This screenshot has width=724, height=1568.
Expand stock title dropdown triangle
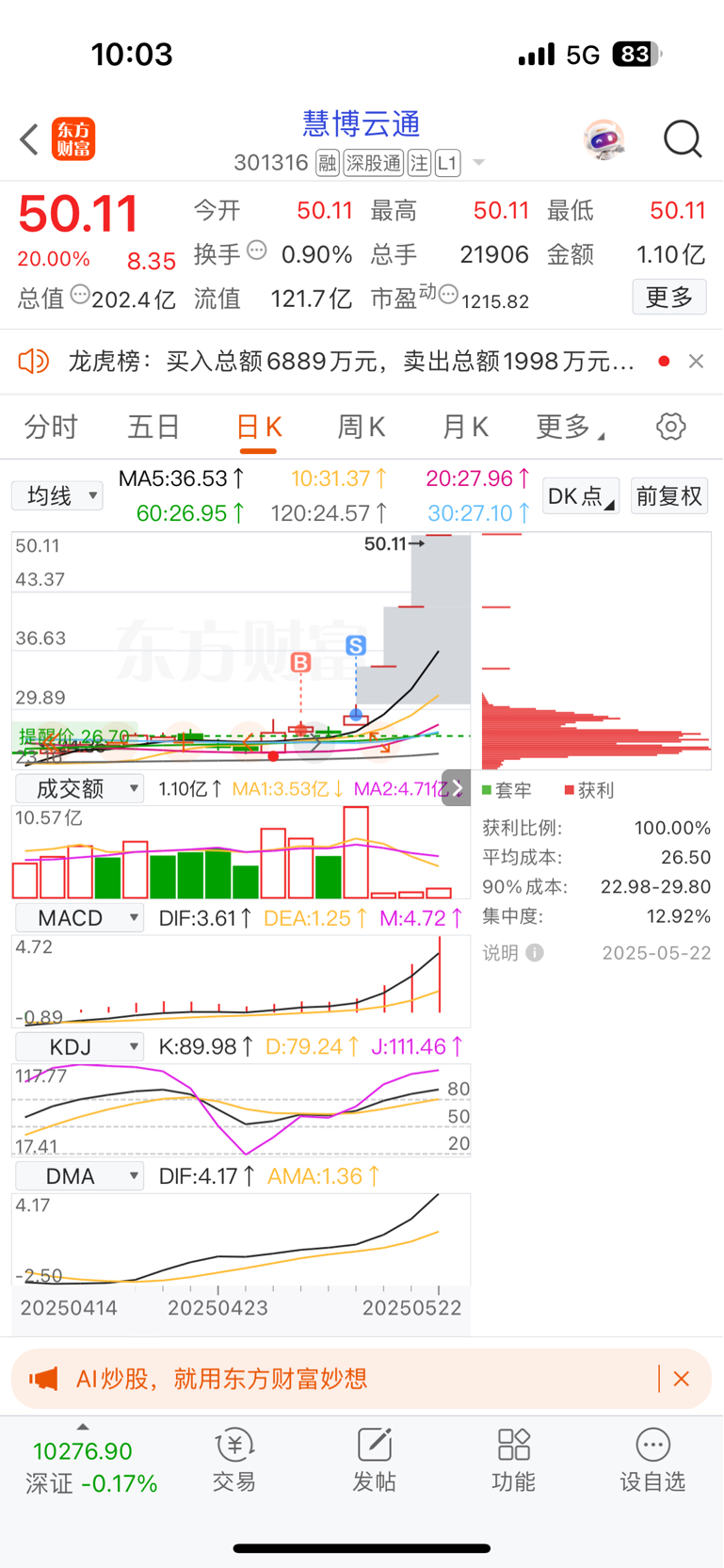[x=478, y=163]
